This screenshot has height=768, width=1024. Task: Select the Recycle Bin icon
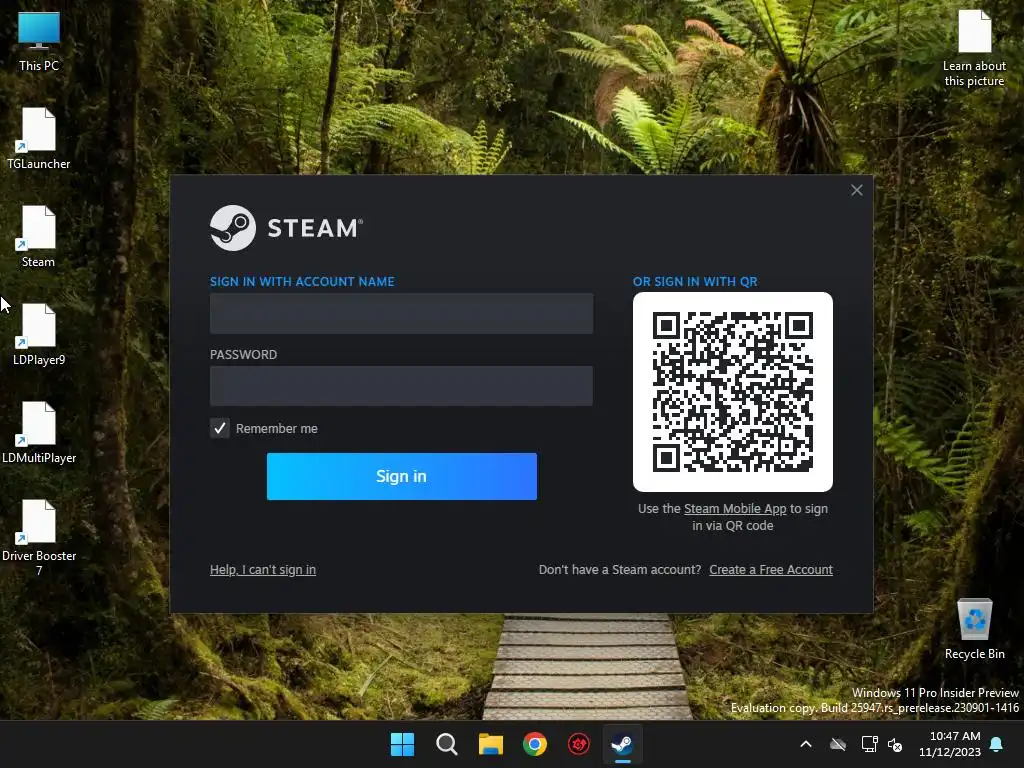[974, 629]
